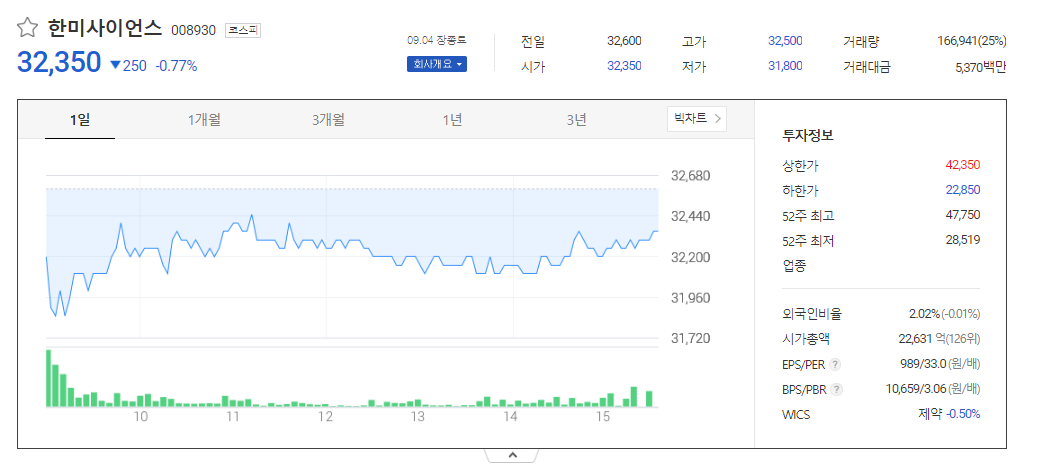1038x473 pixels.
Task: Click the 업종 label
Action: (794, 266)
